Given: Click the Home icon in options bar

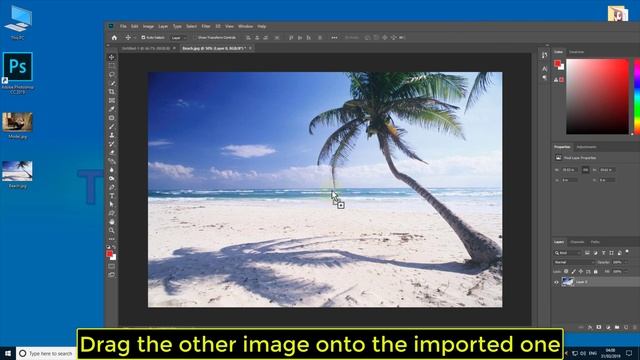Looking at the screenshot, I should click(x=114, y=38).
